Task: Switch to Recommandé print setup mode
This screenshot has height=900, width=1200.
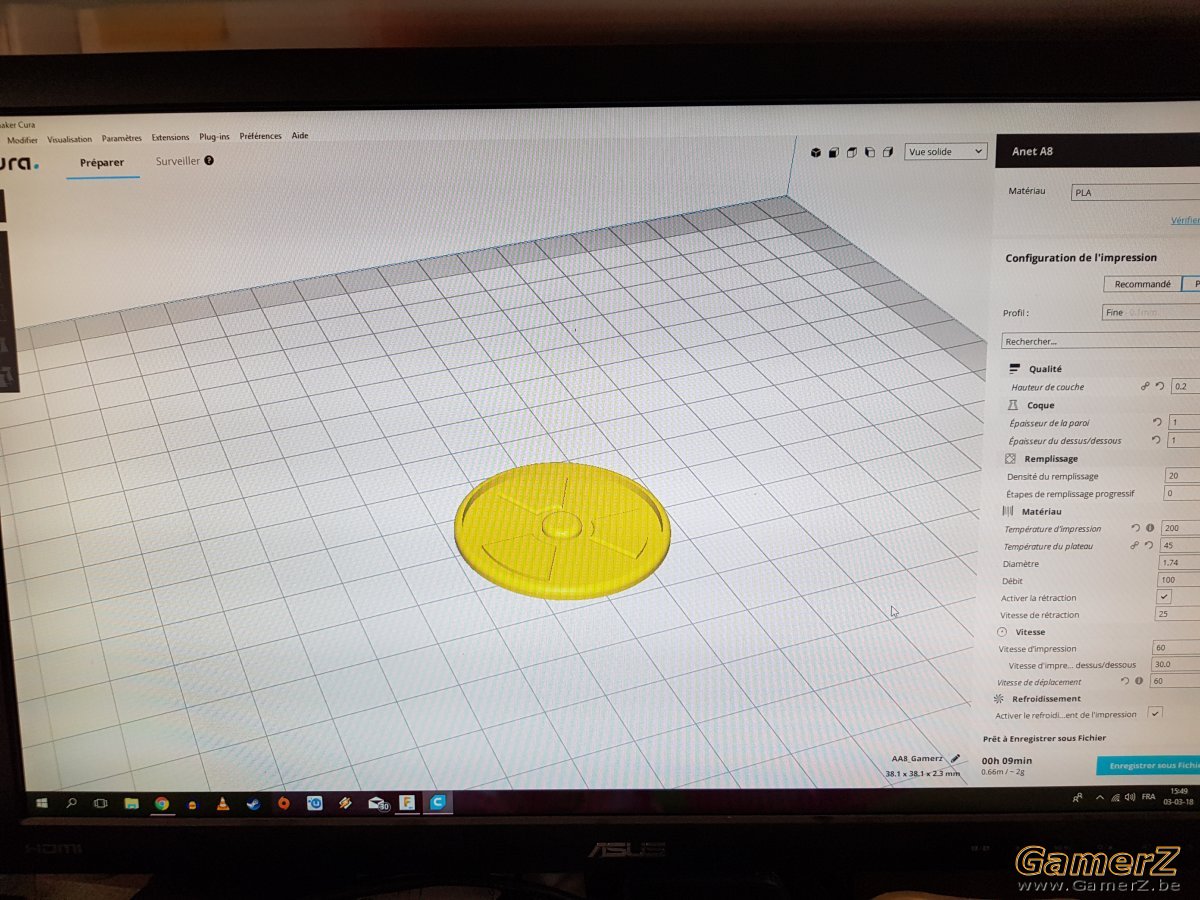Action: point(1142,284)
